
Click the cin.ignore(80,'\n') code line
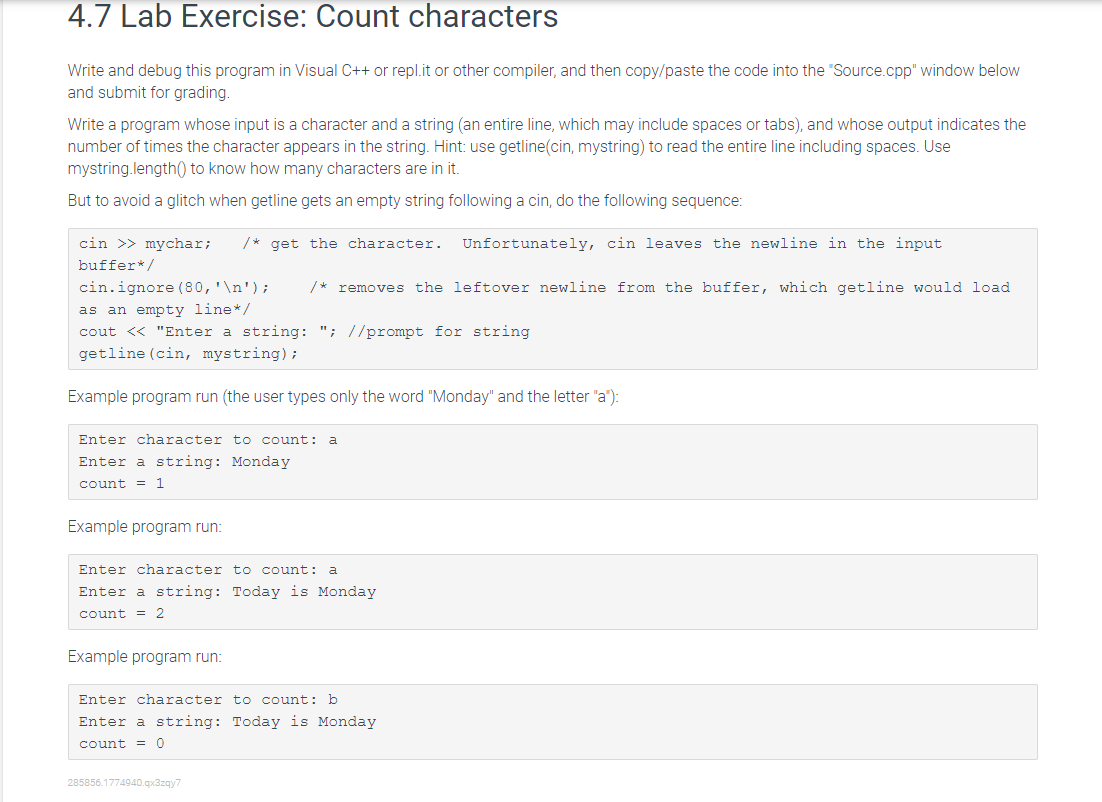pyautogui.click(x=544, y=299)
